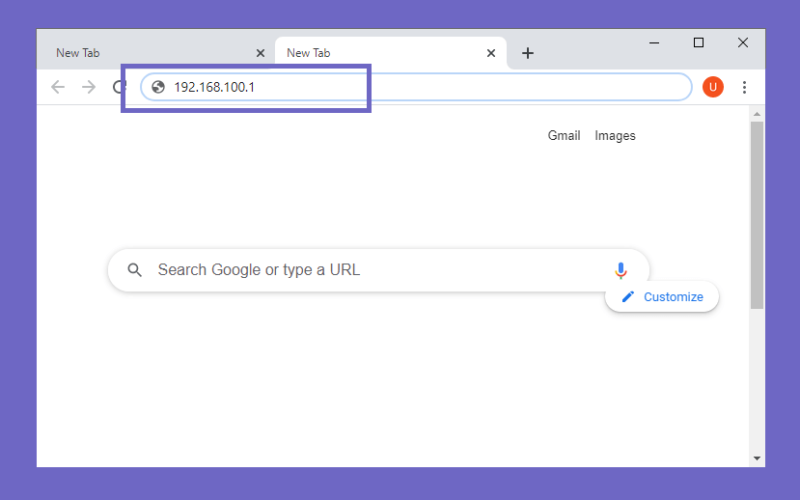800x500 pixels.
Task: Click the Customize button
Action: [x=662, y=297]
